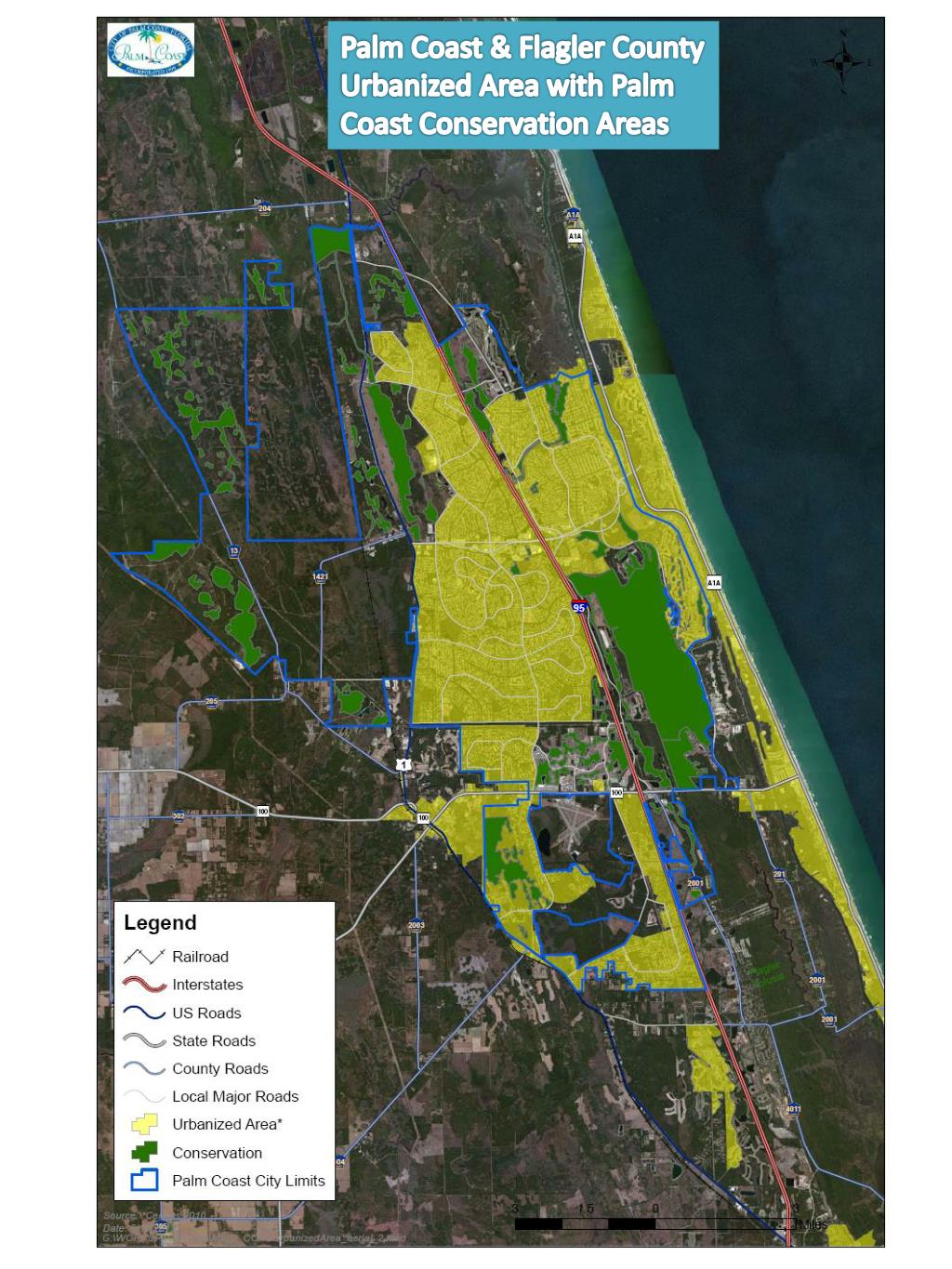Click the Palm Coast city logo

pyautogui.click(x=150, y=49)
